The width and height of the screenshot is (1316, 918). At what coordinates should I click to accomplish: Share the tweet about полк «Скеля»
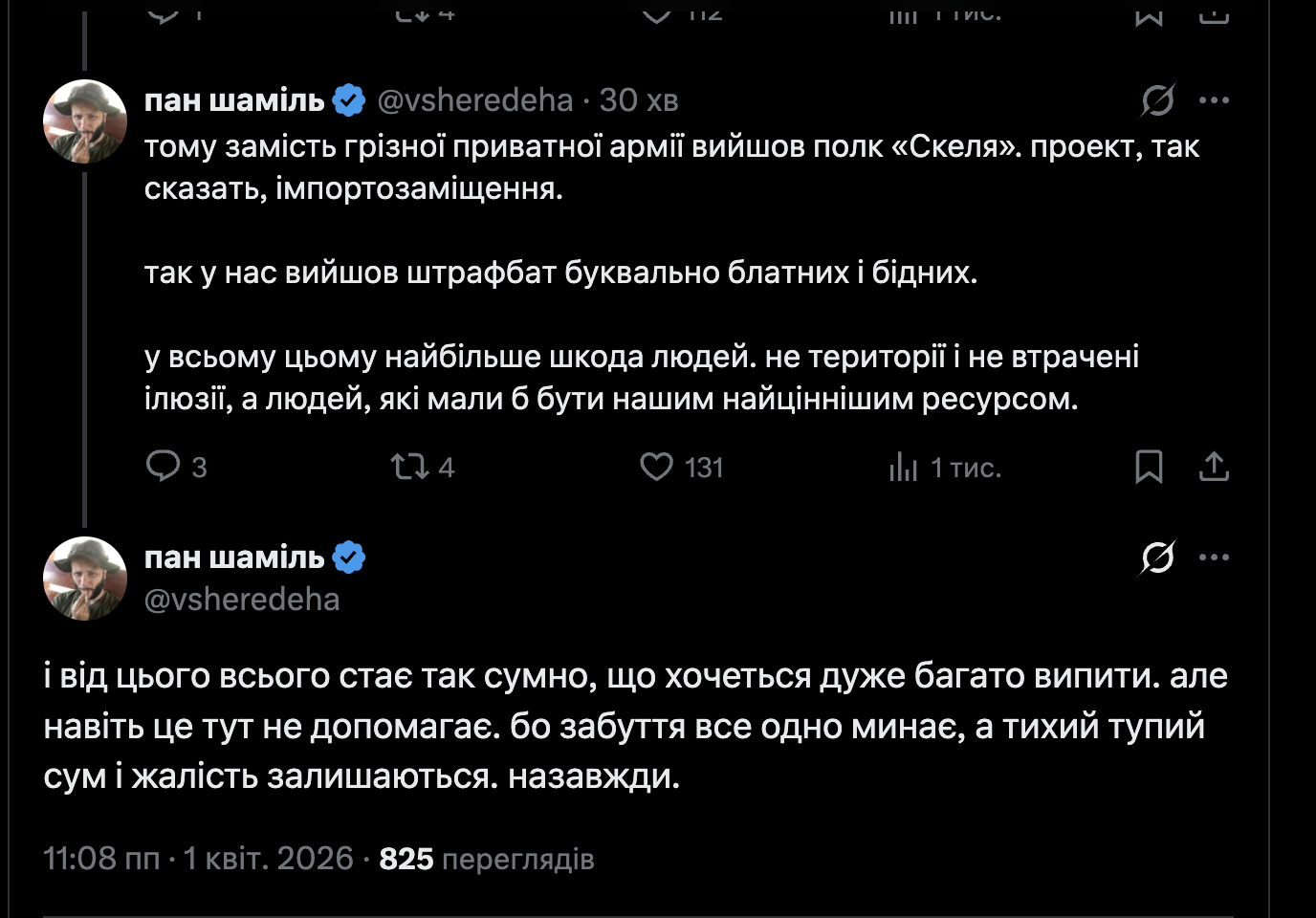(x=1214, y=467)
